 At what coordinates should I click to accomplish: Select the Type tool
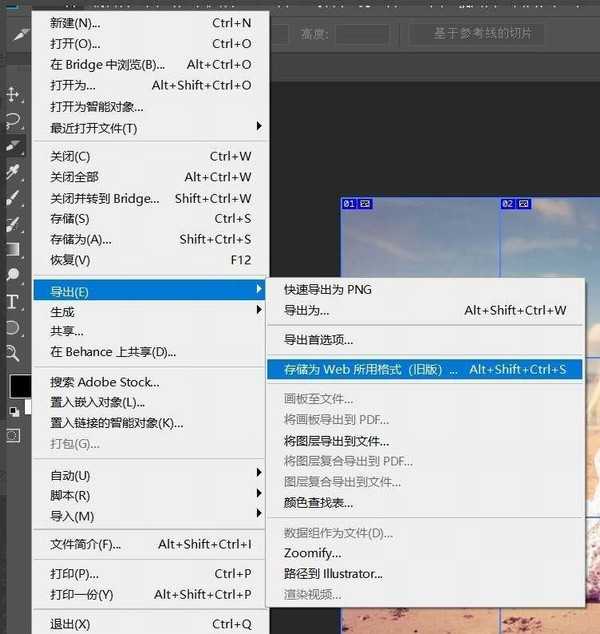(13, 301)
